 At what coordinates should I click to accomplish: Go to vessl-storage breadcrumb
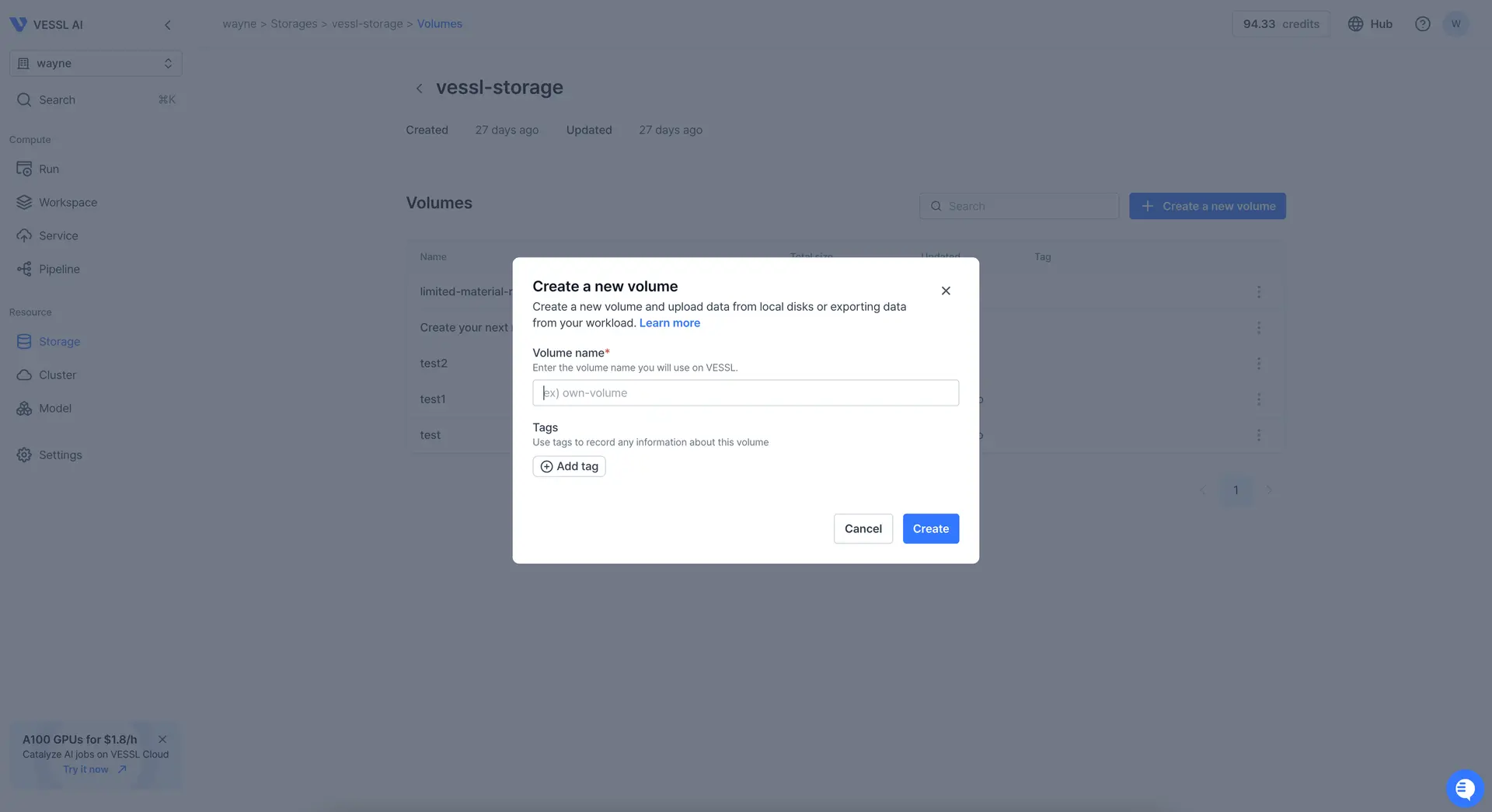point(368,24)
